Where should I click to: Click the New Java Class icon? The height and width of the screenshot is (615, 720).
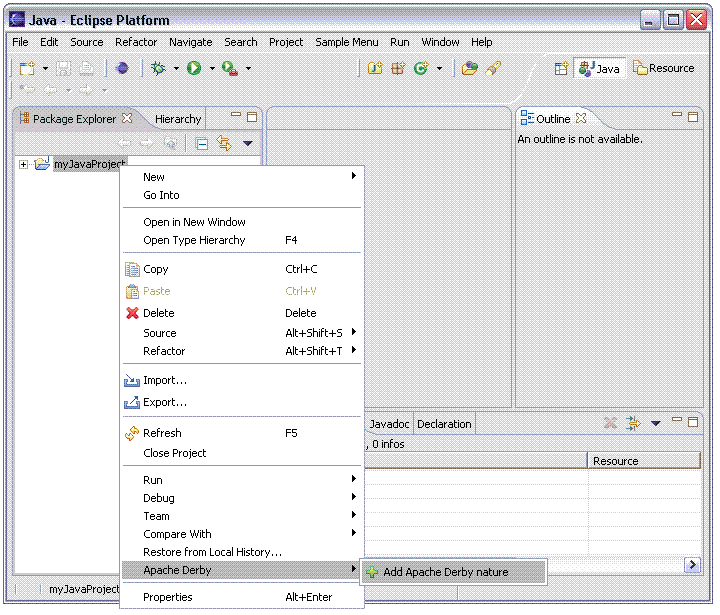tap(421, 68)
